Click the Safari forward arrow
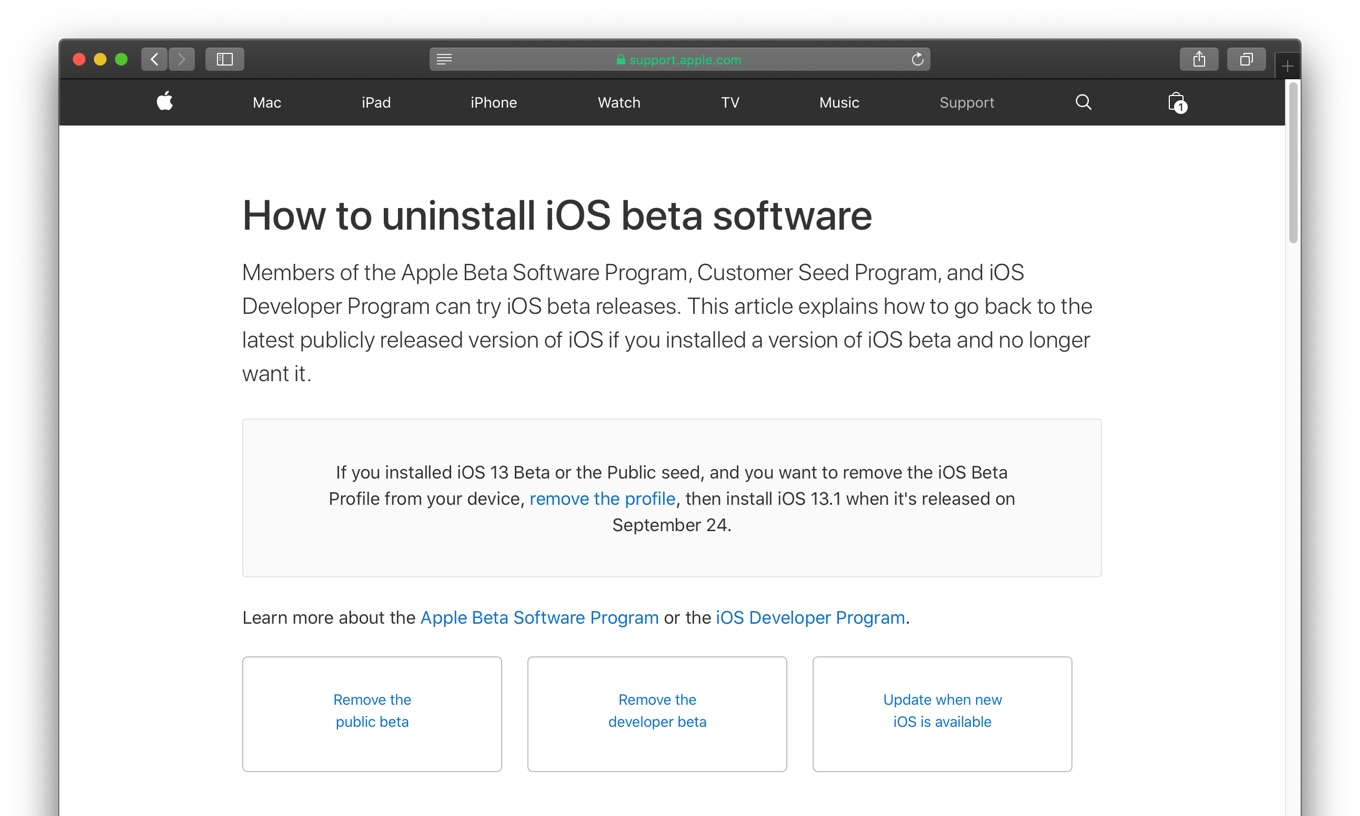 coord(181,59)
